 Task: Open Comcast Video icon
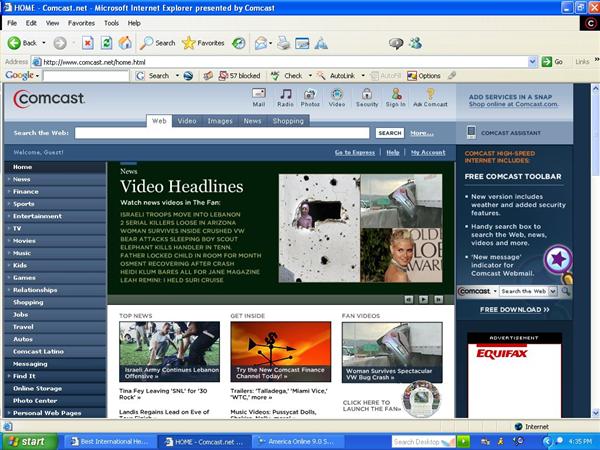click(337, 97)
